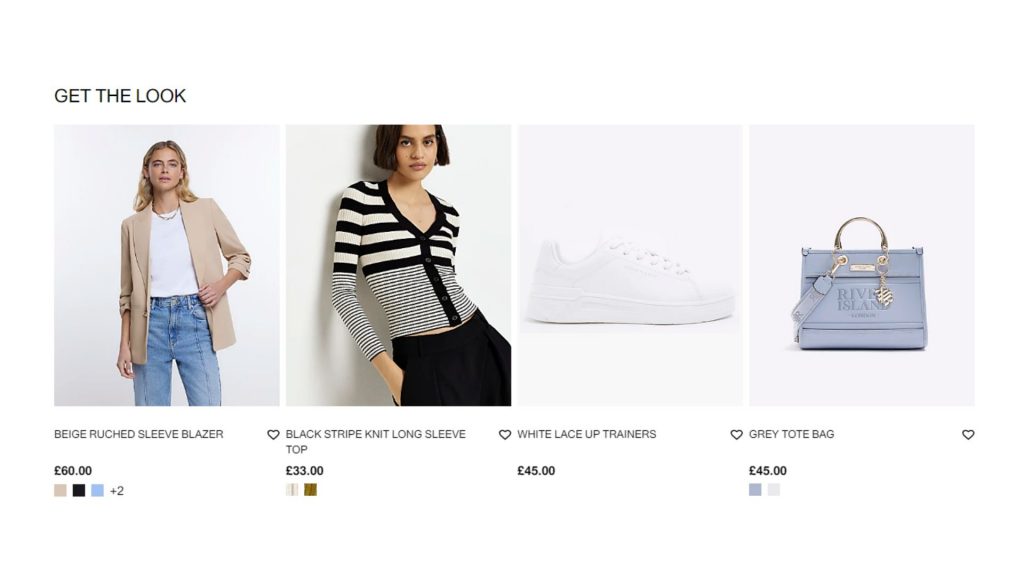Choose black color swatch for the blazer
The height and width of the screenshot is (576, 1024).
coord(79,490)
